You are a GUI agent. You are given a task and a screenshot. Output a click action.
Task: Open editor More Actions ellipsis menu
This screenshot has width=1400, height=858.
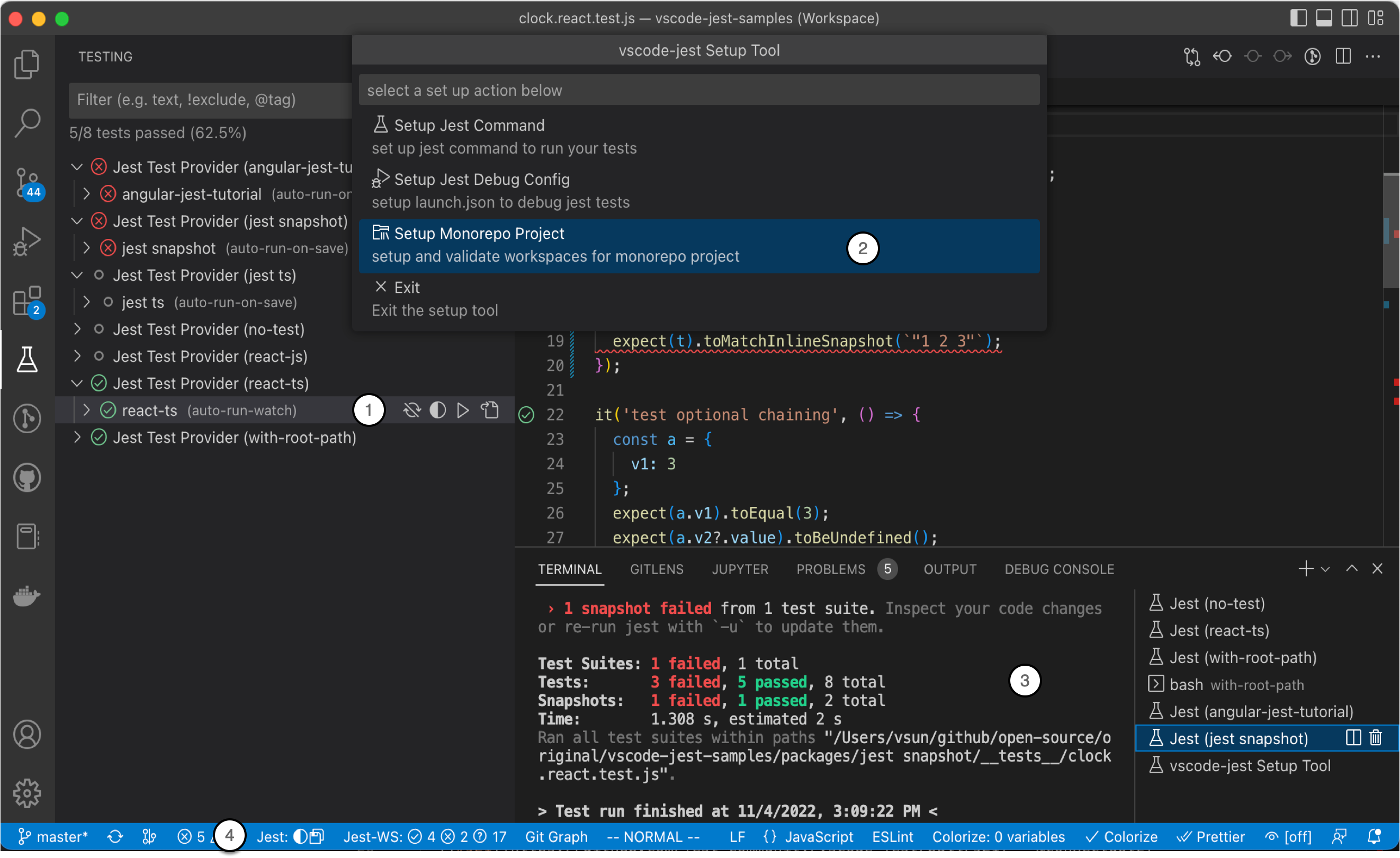click(1374, 56)
